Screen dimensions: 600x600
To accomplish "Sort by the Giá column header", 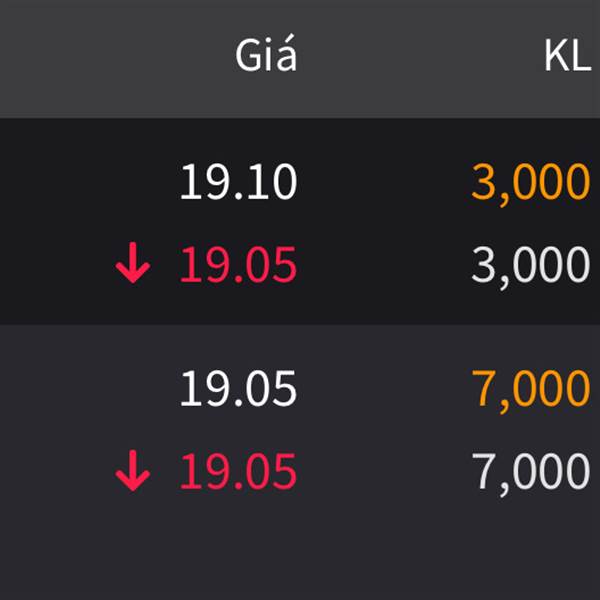I will tap(266, 54).
